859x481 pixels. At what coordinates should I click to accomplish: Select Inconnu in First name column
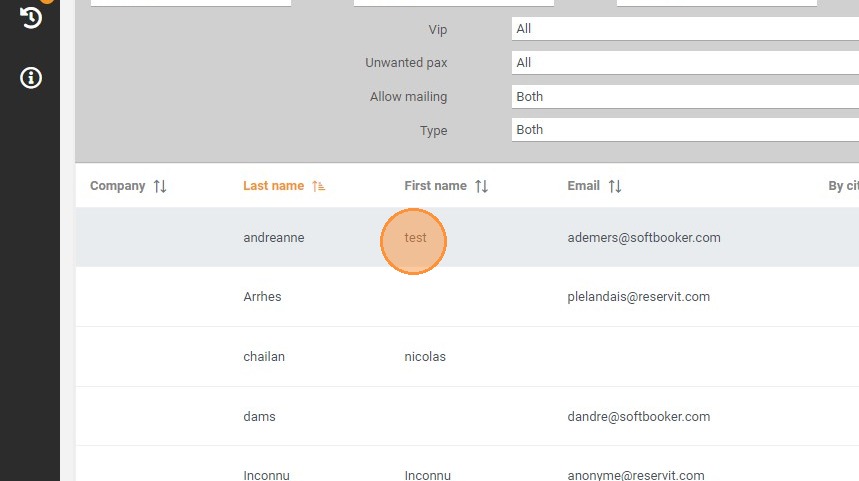pyautogui.click(x=427, y=475)
